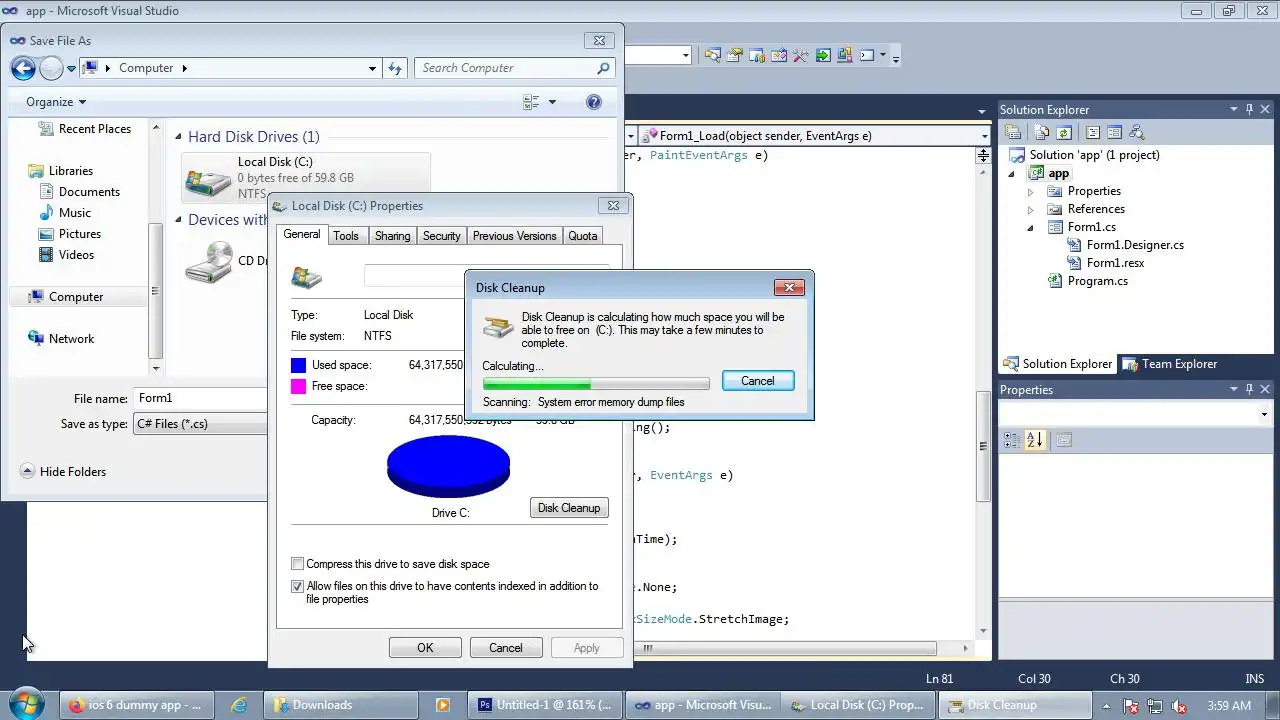
Task: Collapse the Hard Disk Drives group
Action: (x=179, y=137)
